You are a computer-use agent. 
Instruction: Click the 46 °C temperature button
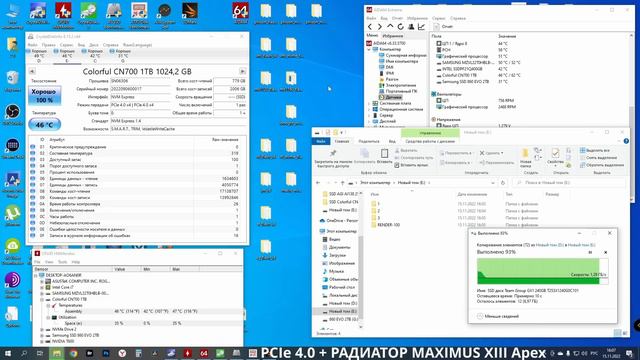tap(44, 124)
